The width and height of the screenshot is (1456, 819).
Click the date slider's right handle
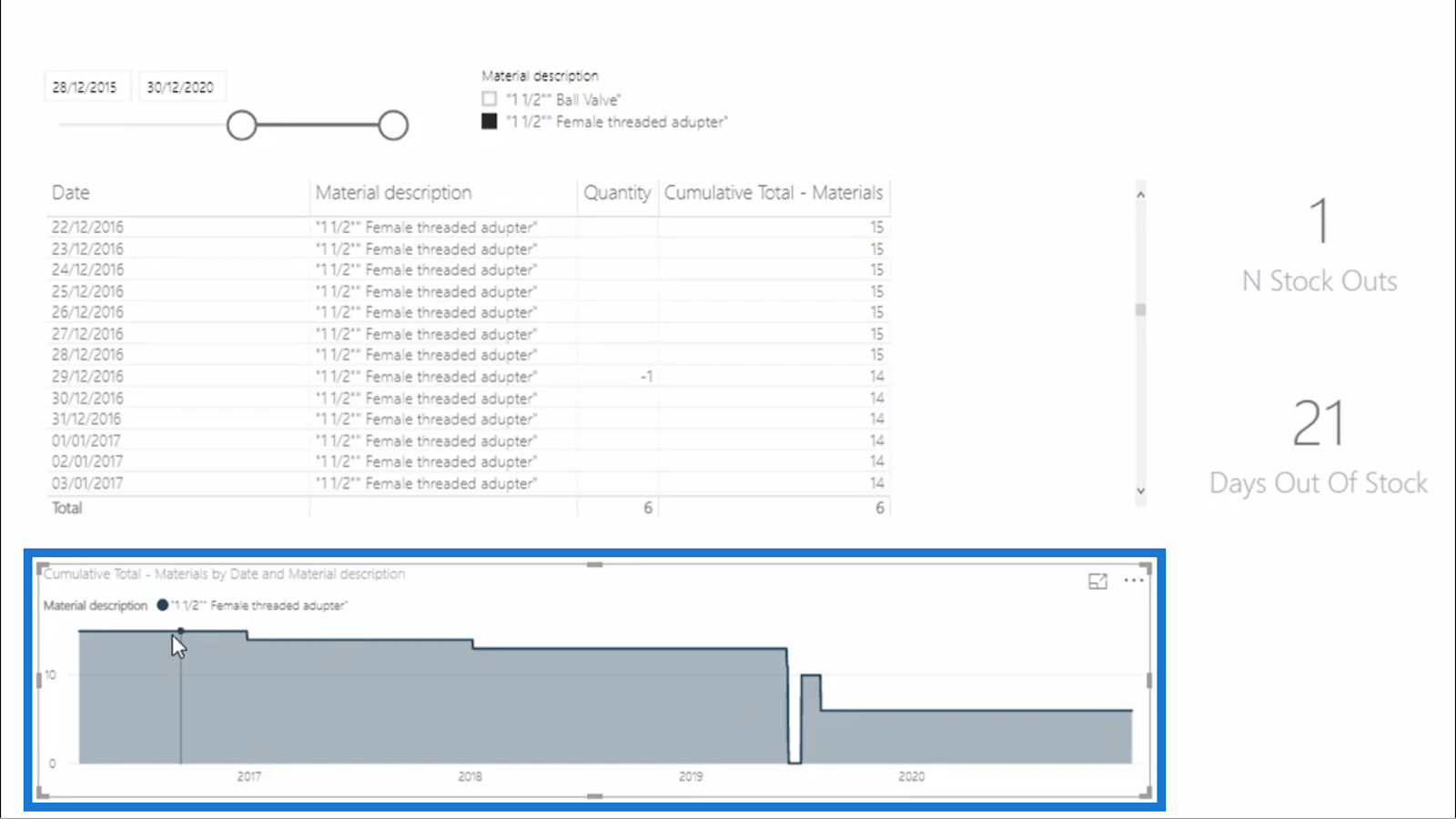pos(393,126)
